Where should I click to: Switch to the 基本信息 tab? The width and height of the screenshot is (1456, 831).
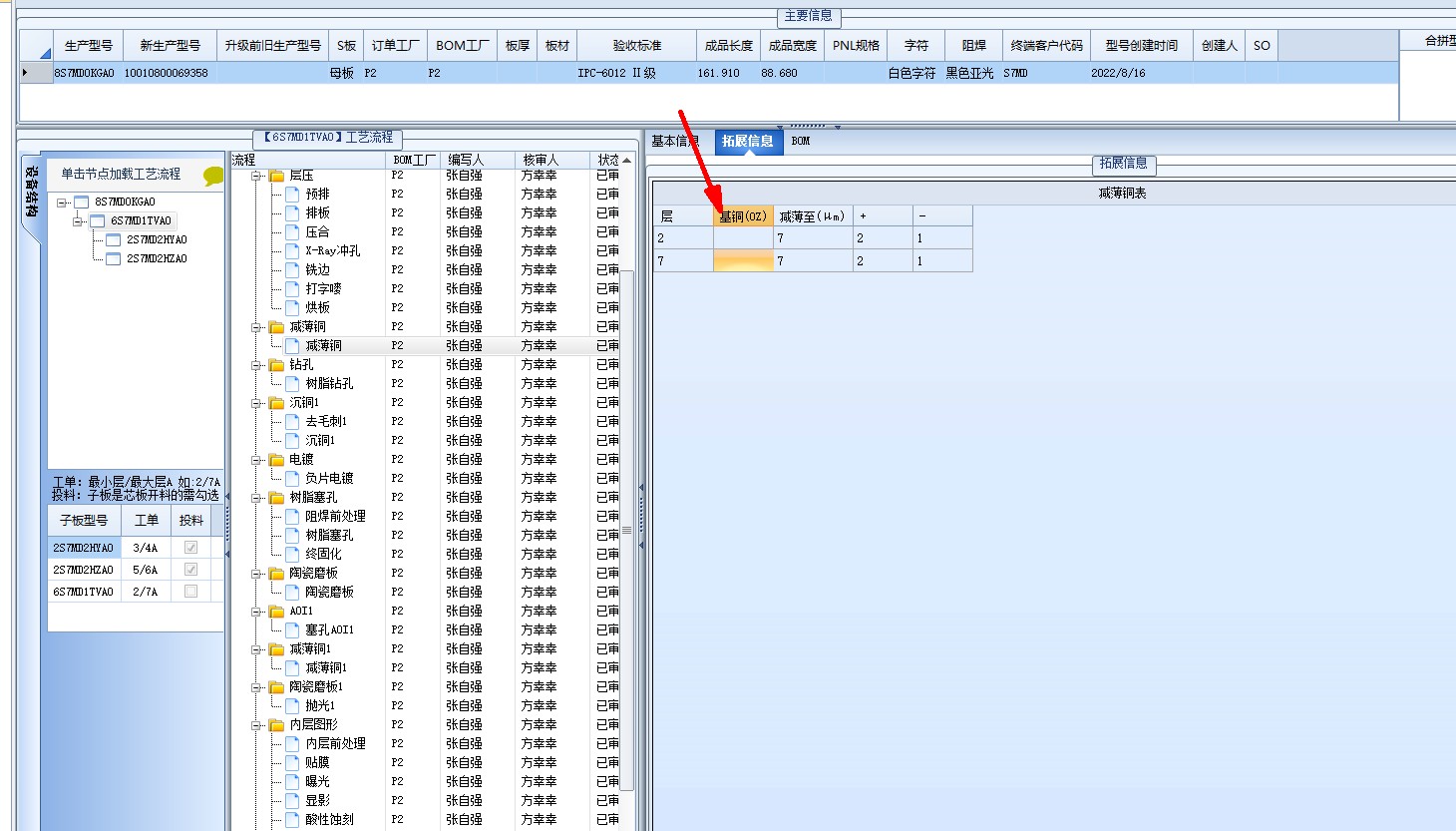676,142
